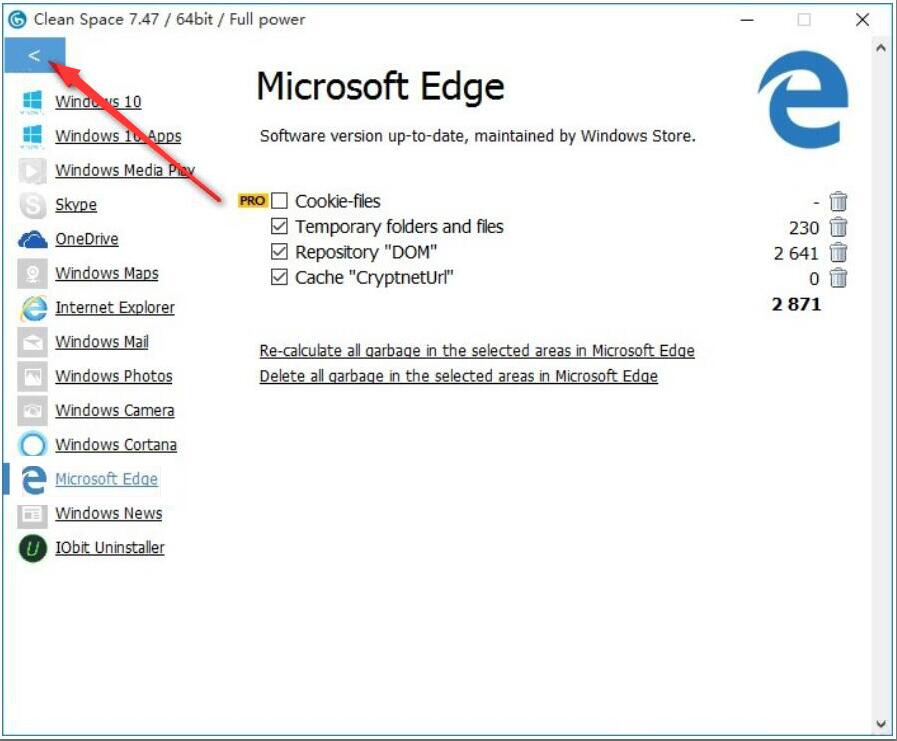The height and width of the screenshot is (741, 897).
Task: Re-calculate all garbage in Microsoft Edge
Action: tap(476, 351)
